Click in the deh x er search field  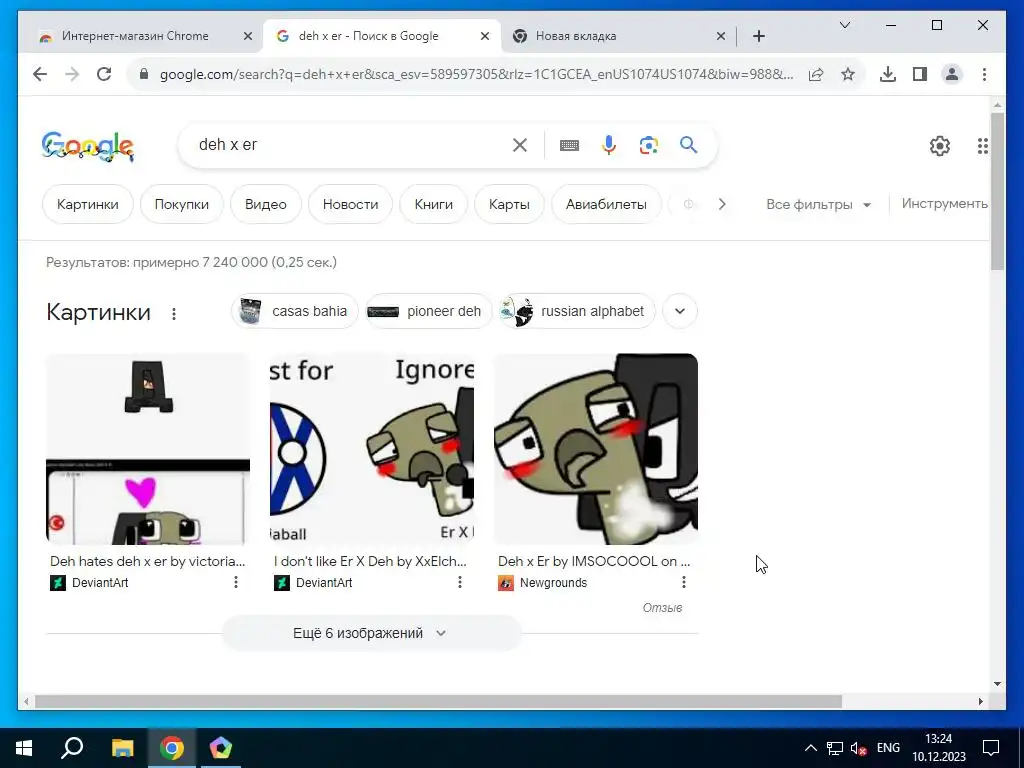click(x=353, y=145)
